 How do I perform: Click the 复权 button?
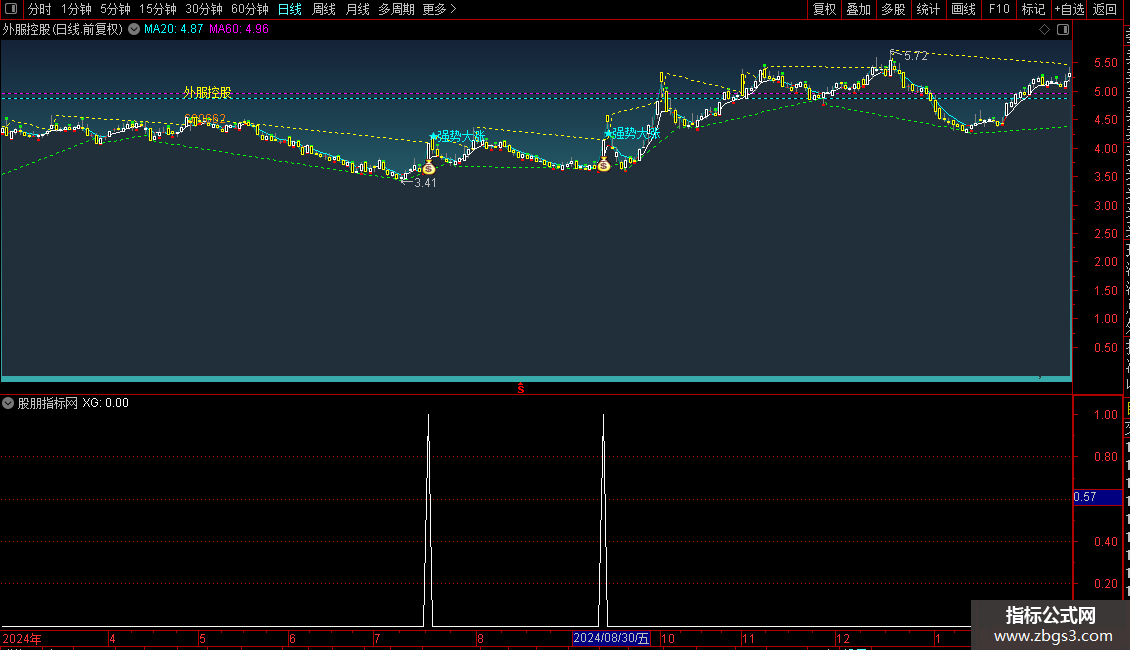pos(824,9)
